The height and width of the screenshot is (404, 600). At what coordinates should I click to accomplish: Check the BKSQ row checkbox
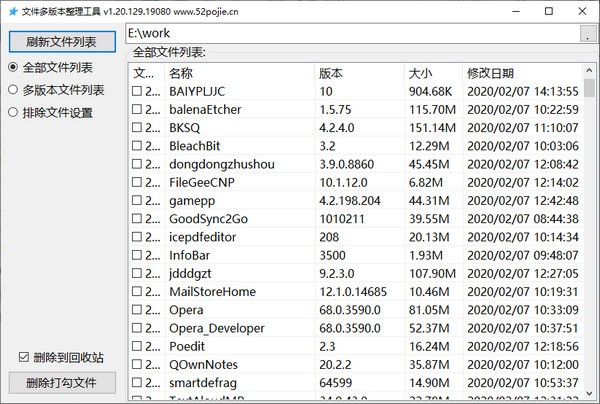137,127
